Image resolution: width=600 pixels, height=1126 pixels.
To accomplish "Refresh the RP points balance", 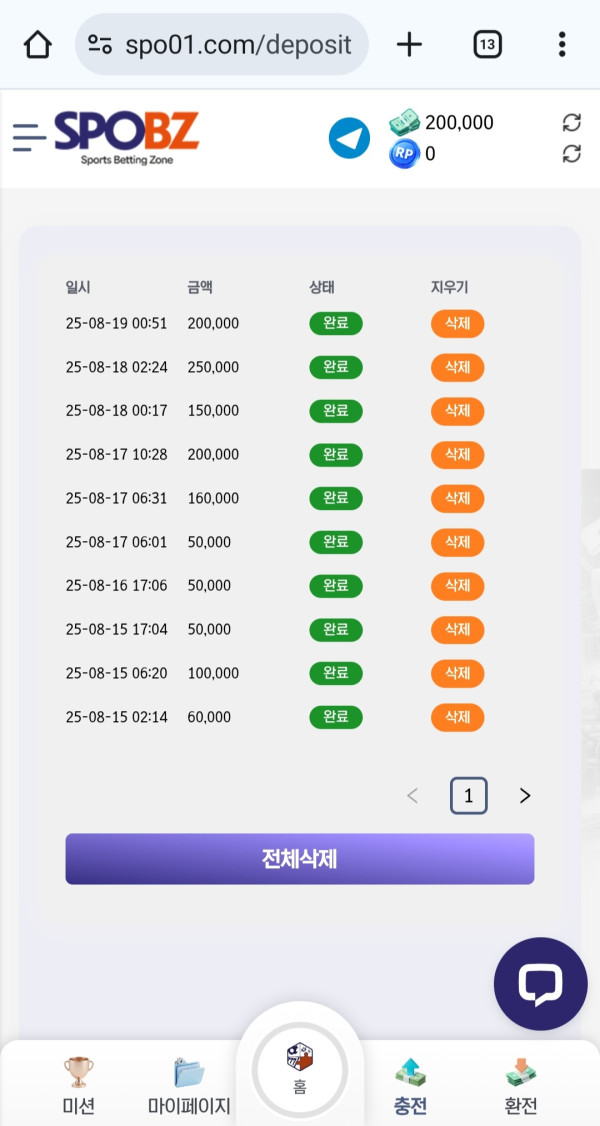I will coord(571,154).
